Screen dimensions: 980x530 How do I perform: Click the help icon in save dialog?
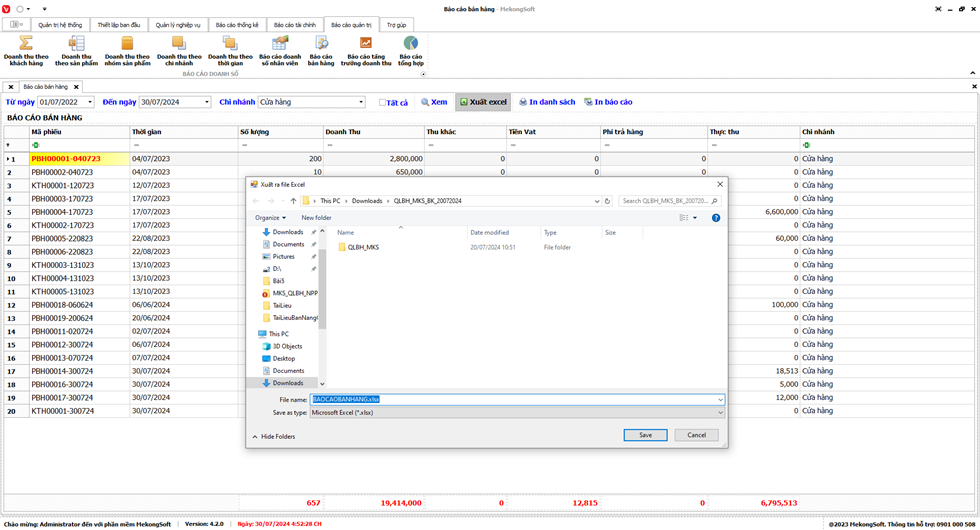[716, 217]
